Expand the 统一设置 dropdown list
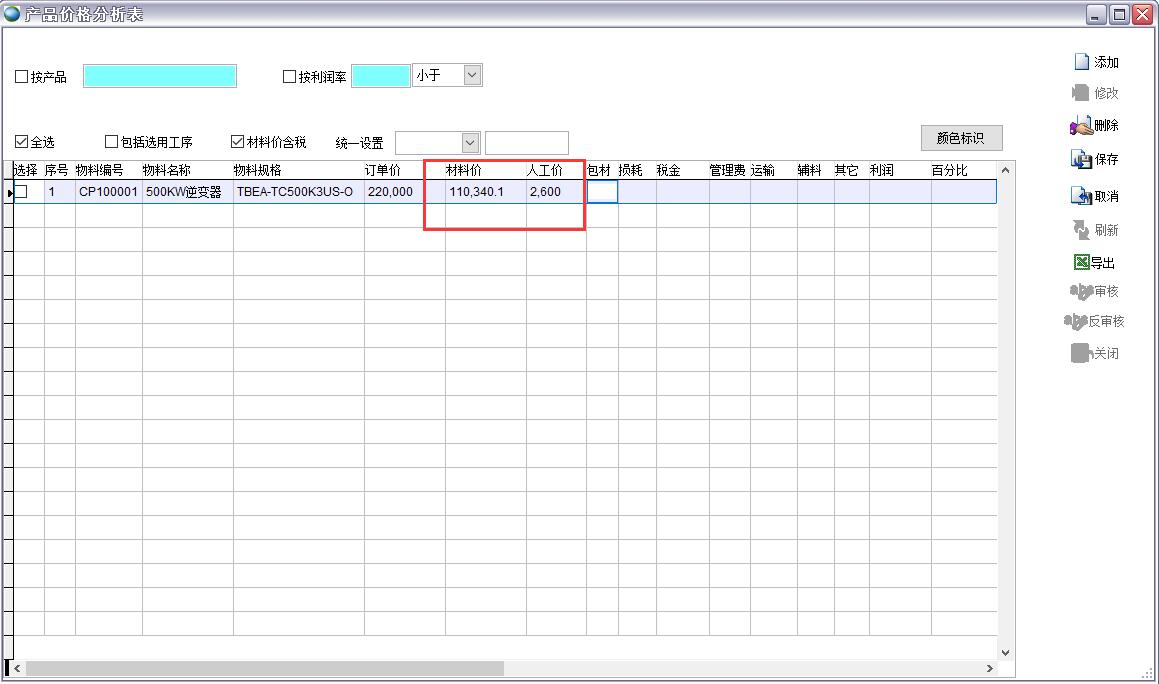The width and height of the screenshot is (1159, 684). click(x=470, y=143)
